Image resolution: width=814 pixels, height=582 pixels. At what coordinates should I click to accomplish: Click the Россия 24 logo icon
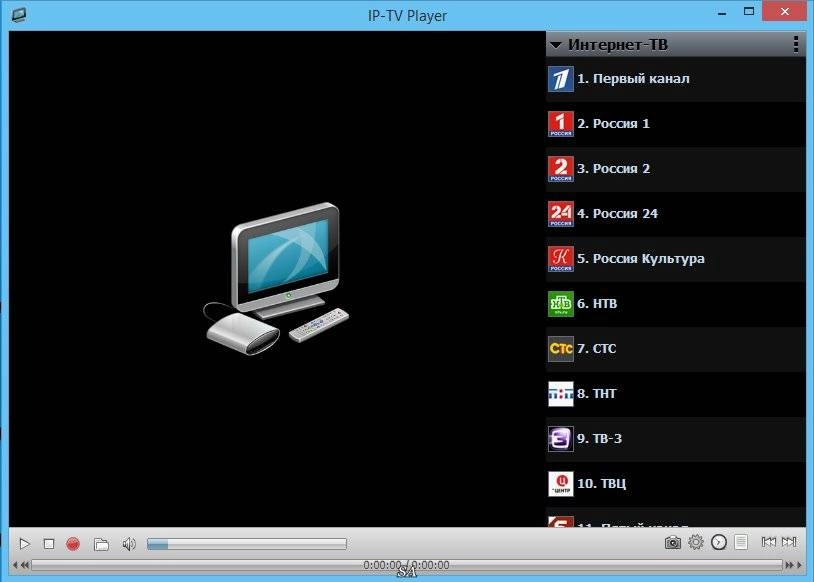click(561, 214)
